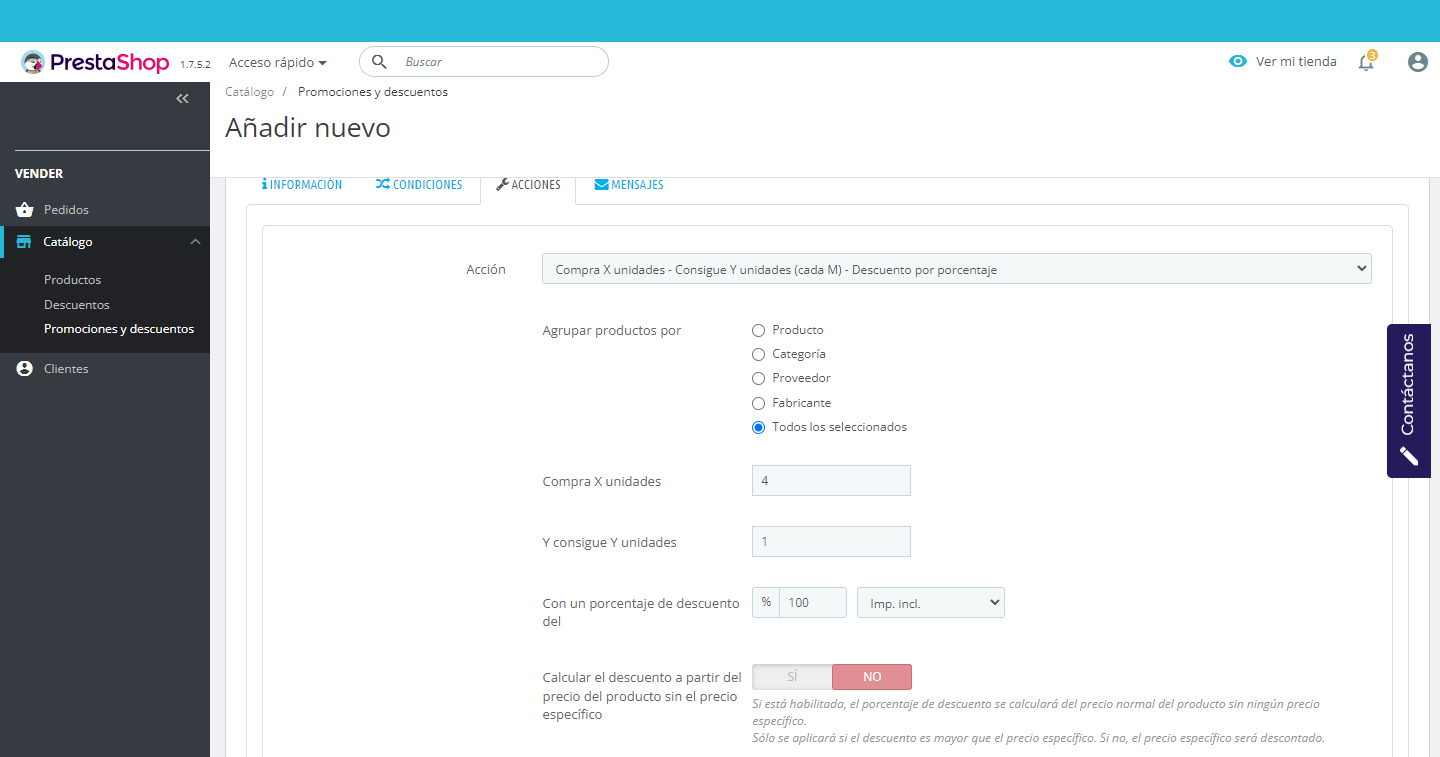Click the Pedidos basket icon
The height and width of the screenshot is (757, 1440).
(x=24, y=210)
